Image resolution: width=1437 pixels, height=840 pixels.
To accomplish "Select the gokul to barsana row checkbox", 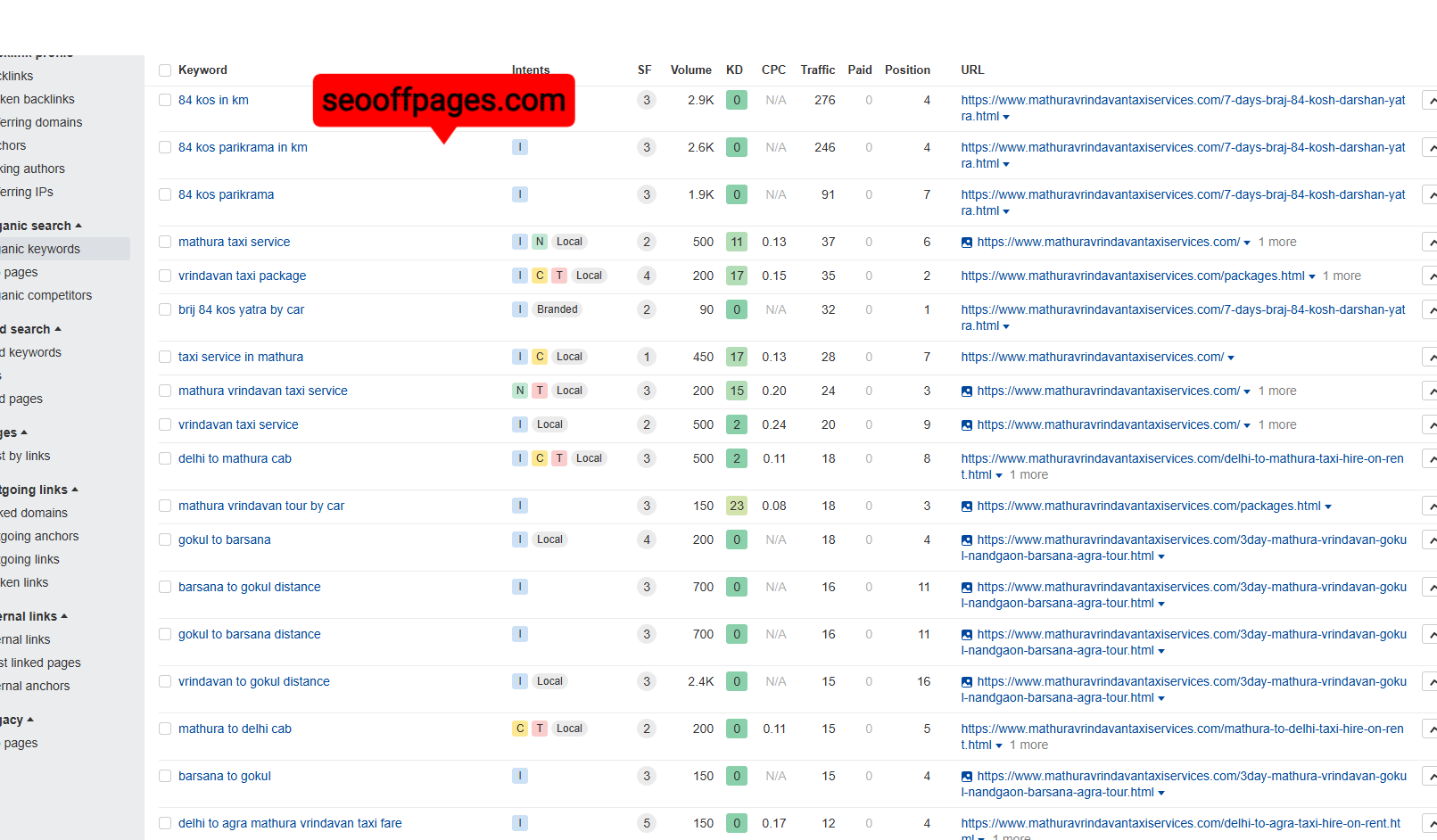I will coord(165,539).
